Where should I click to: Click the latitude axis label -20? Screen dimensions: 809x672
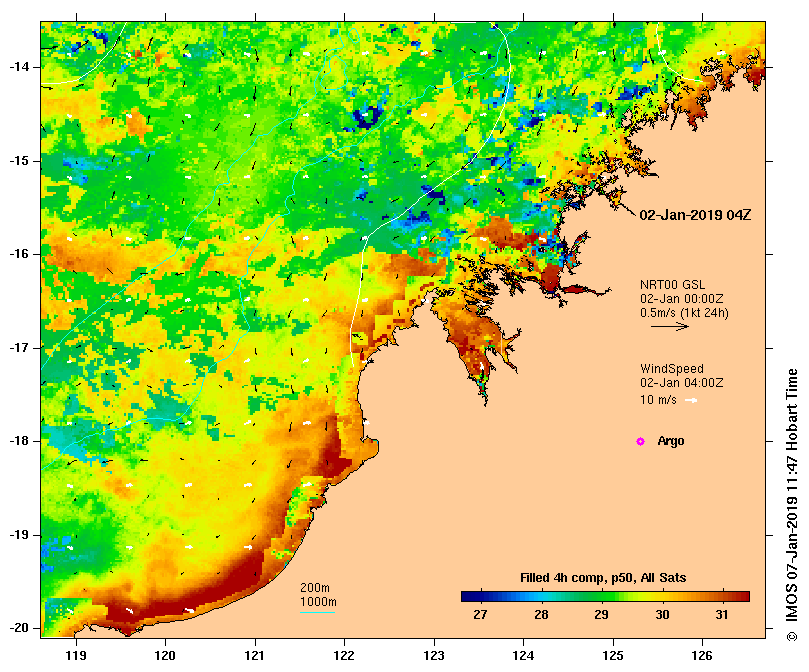point(19,628)
